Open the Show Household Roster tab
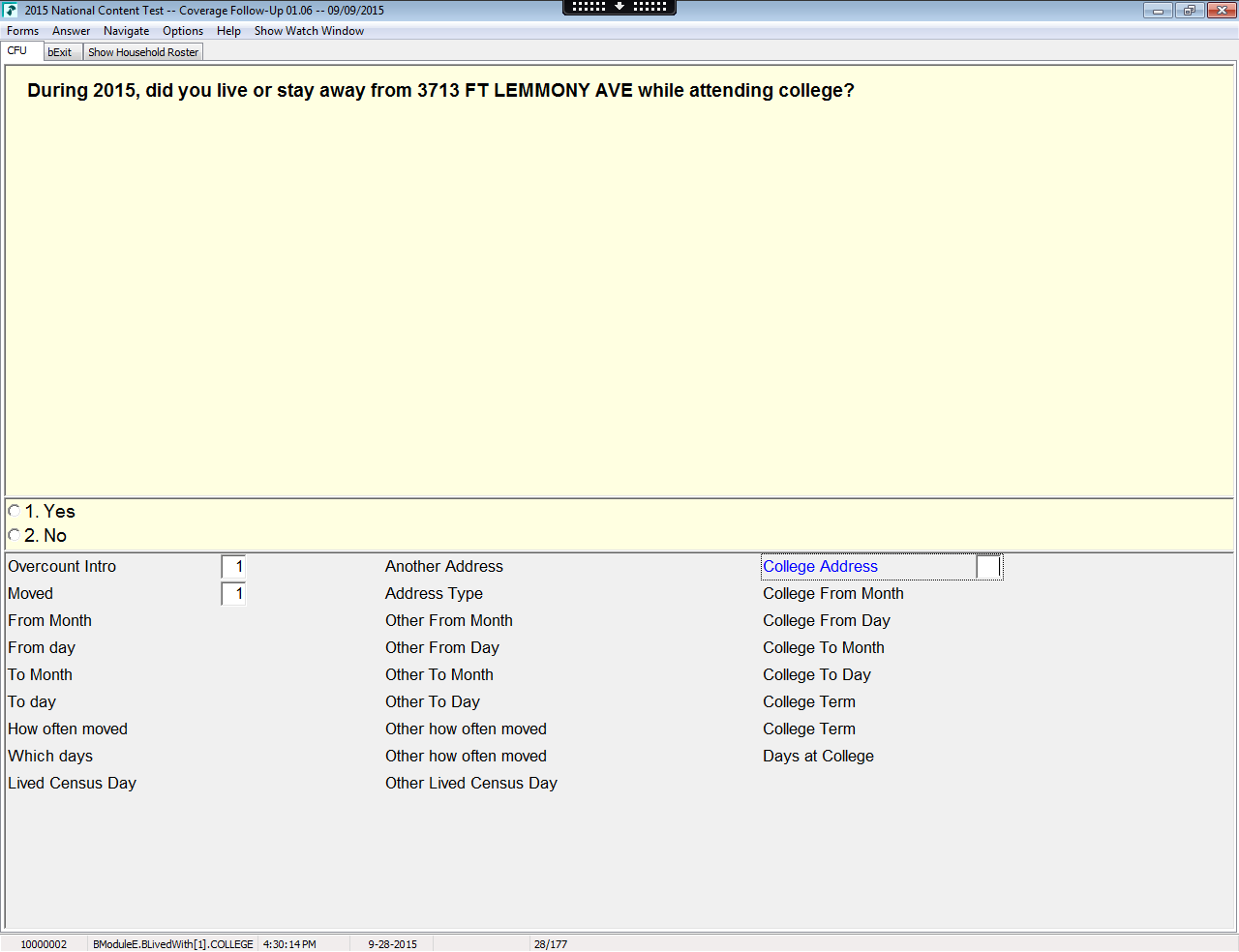The height and width of the screenshot is (952, 1239). click(143, 52)
